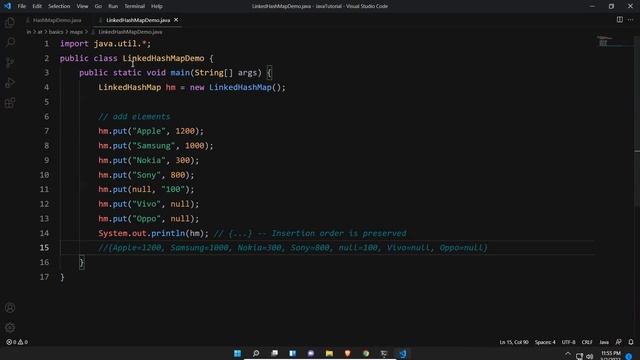Screen dimensions: 640x360
Task: Click the "Vivo" string on line 12
Action: [146, 204]
